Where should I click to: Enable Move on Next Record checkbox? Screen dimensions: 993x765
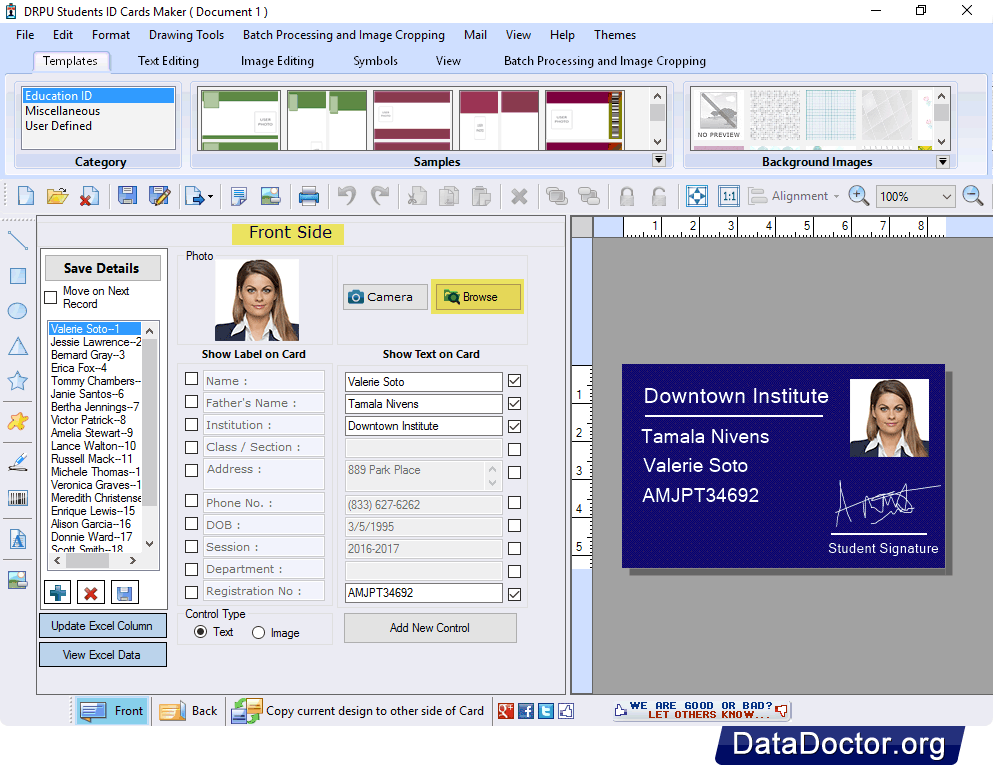pos(51,298)
